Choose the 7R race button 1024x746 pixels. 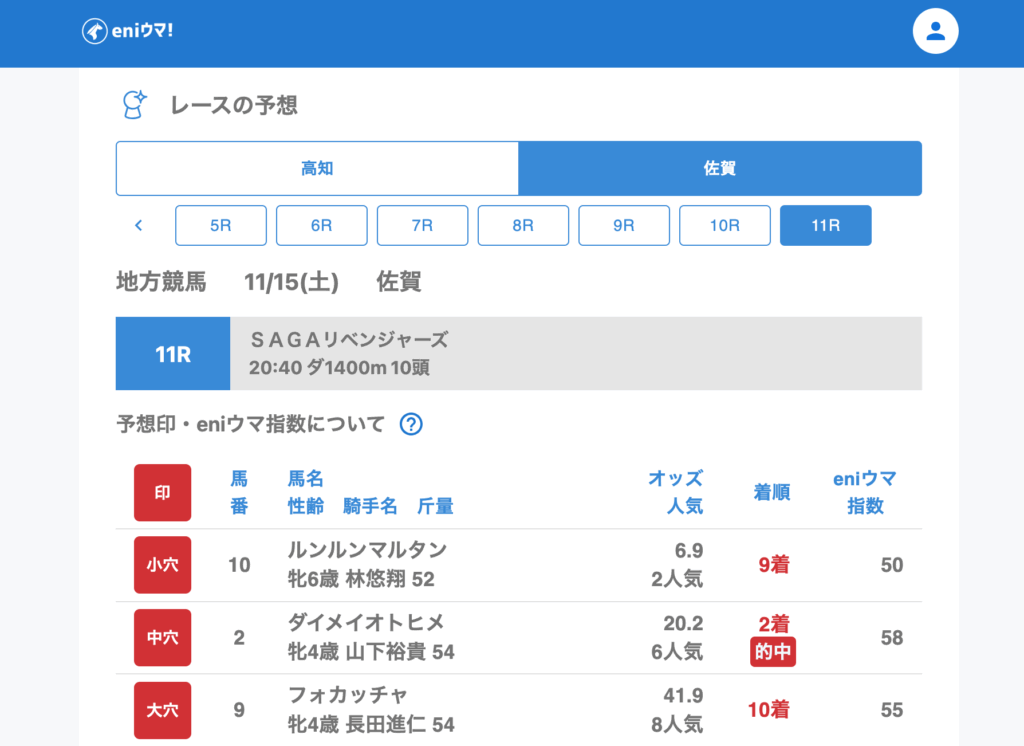click(422, 225)
